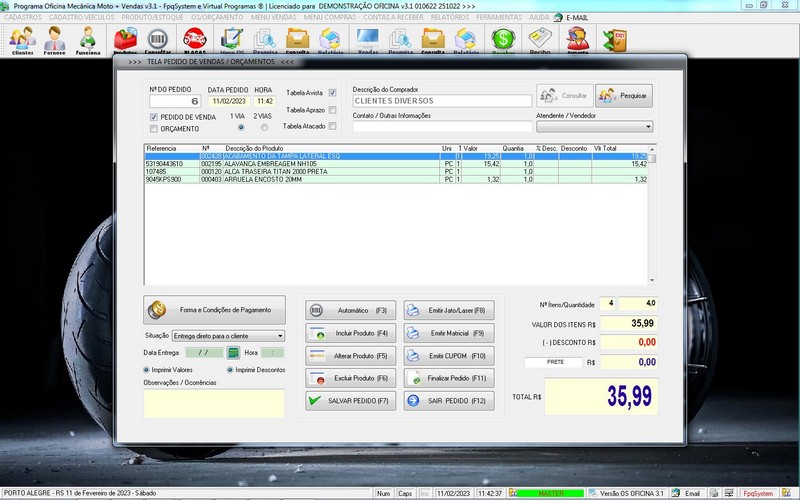
Task: Click the PLACAS motorcycle toolbar icon
Action: pyautogui.click(x=195, y=39)
